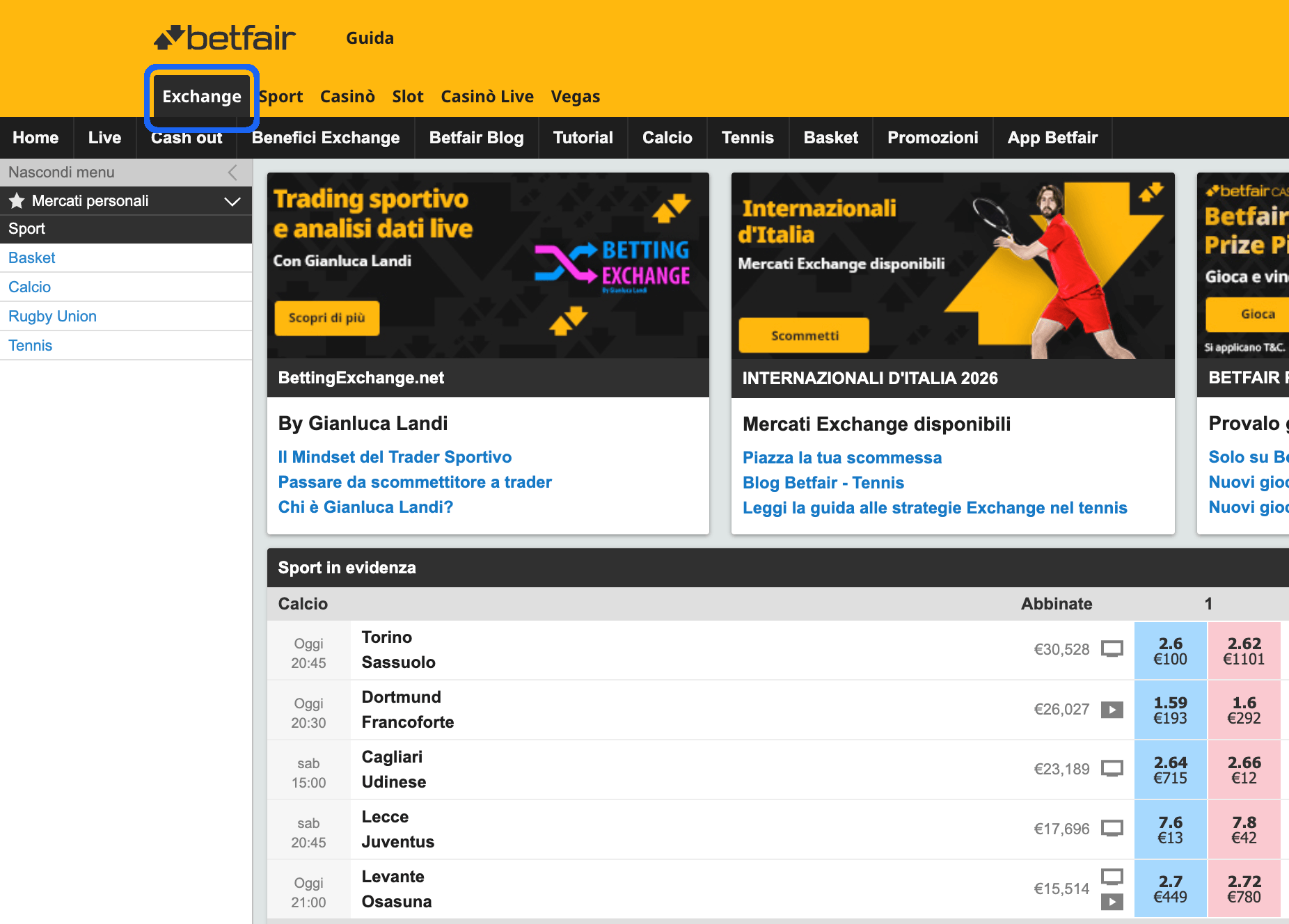Select the Vegas tab
This screenshot has height=924, width=1289.
coord(576,97)
